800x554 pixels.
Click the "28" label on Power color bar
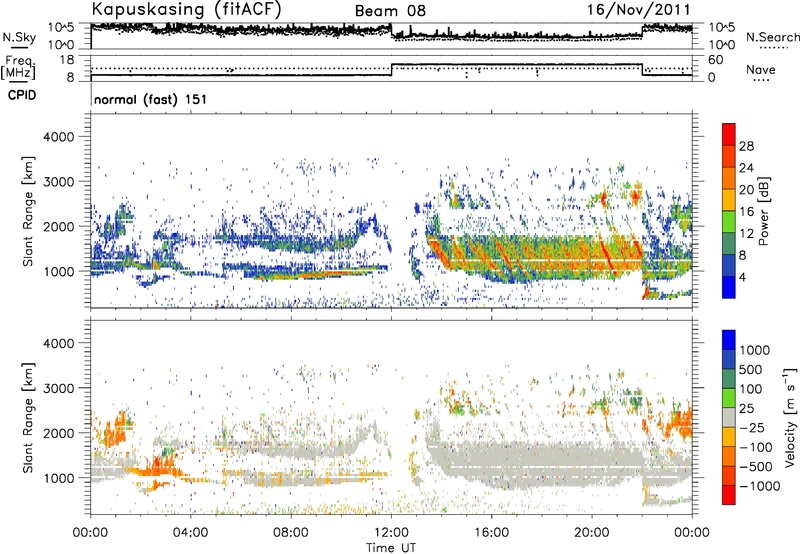746,146
